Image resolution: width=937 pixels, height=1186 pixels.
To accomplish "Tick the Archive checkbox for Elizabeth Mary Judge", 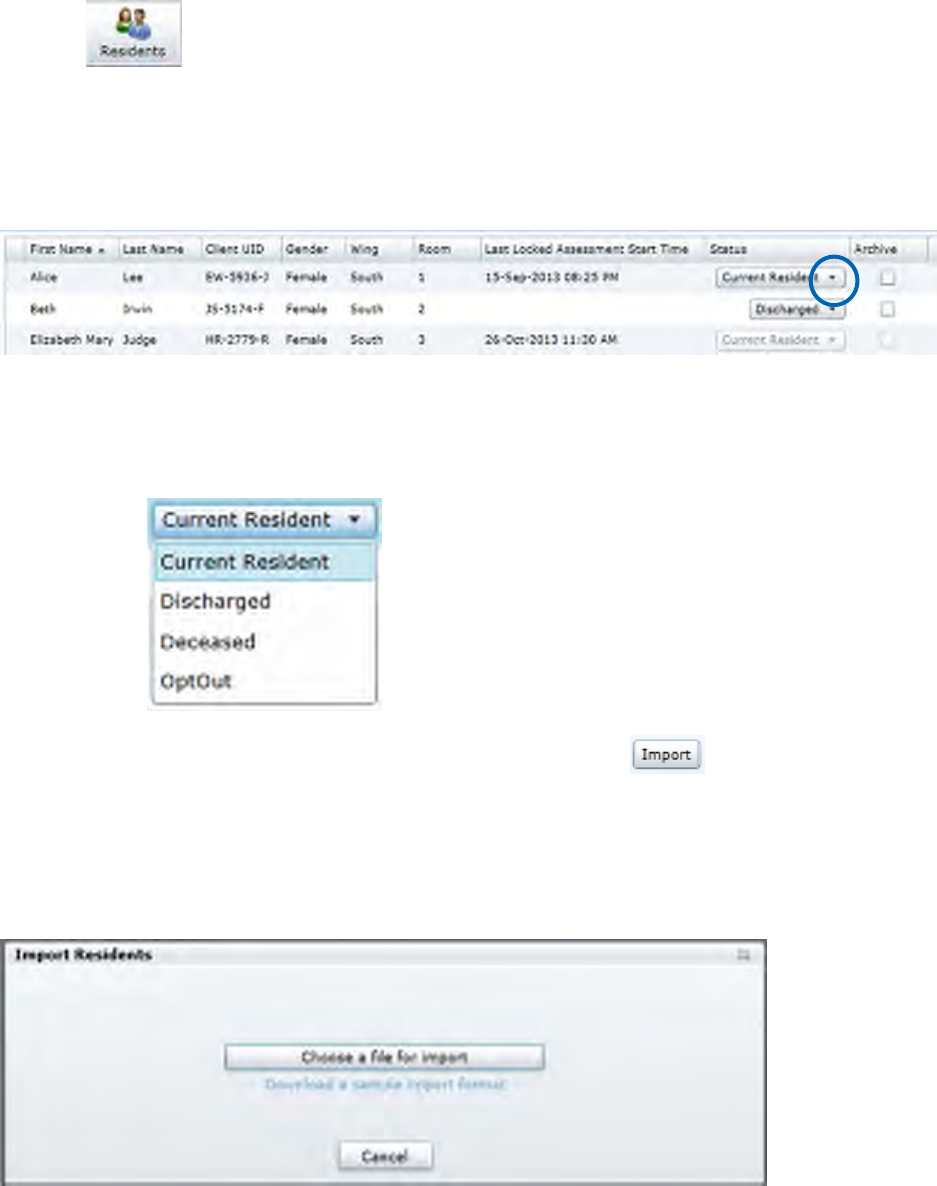I will (x=887, y=340).
